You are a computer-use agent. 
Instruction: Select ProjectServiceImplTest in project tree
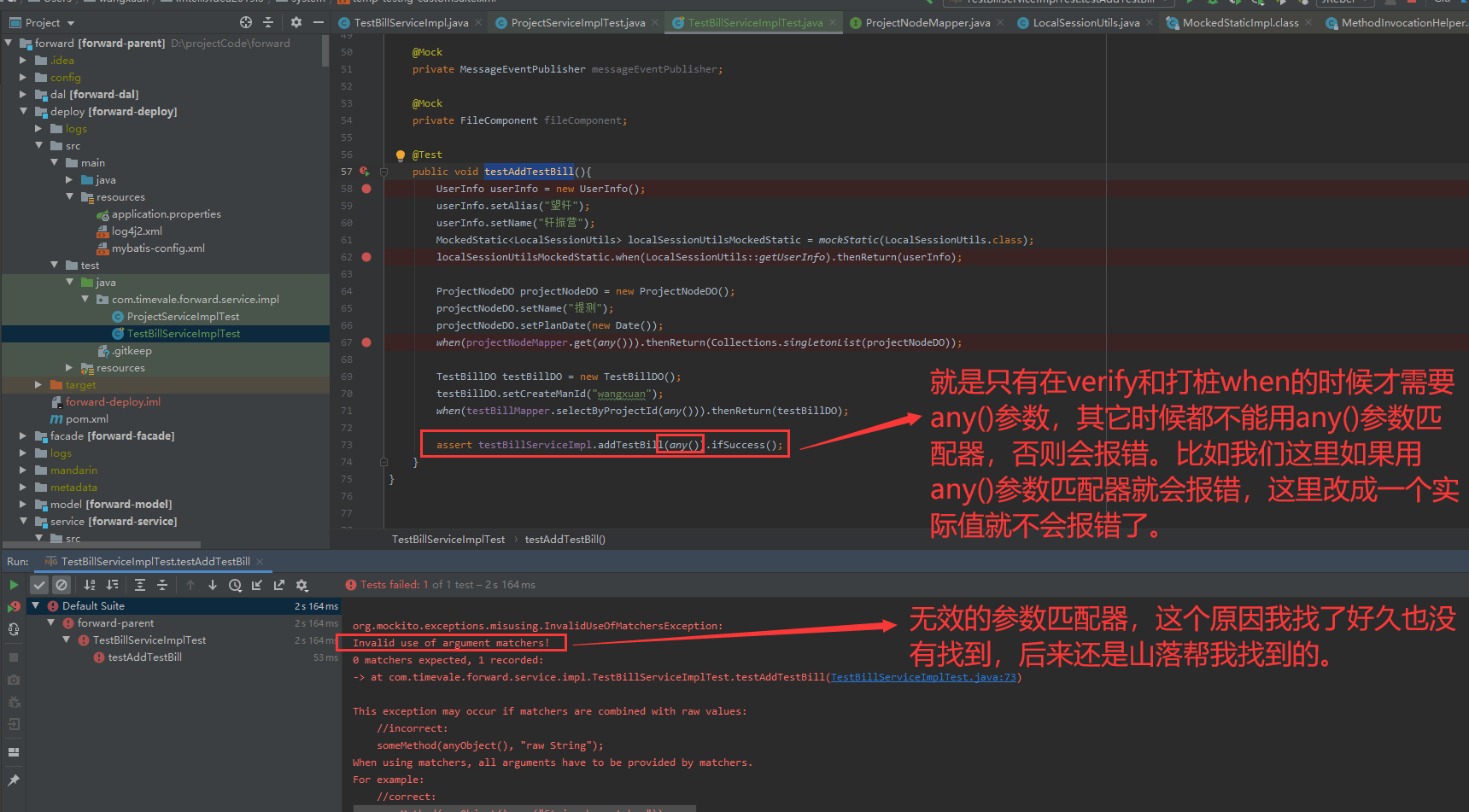click(x=183, y=316)
